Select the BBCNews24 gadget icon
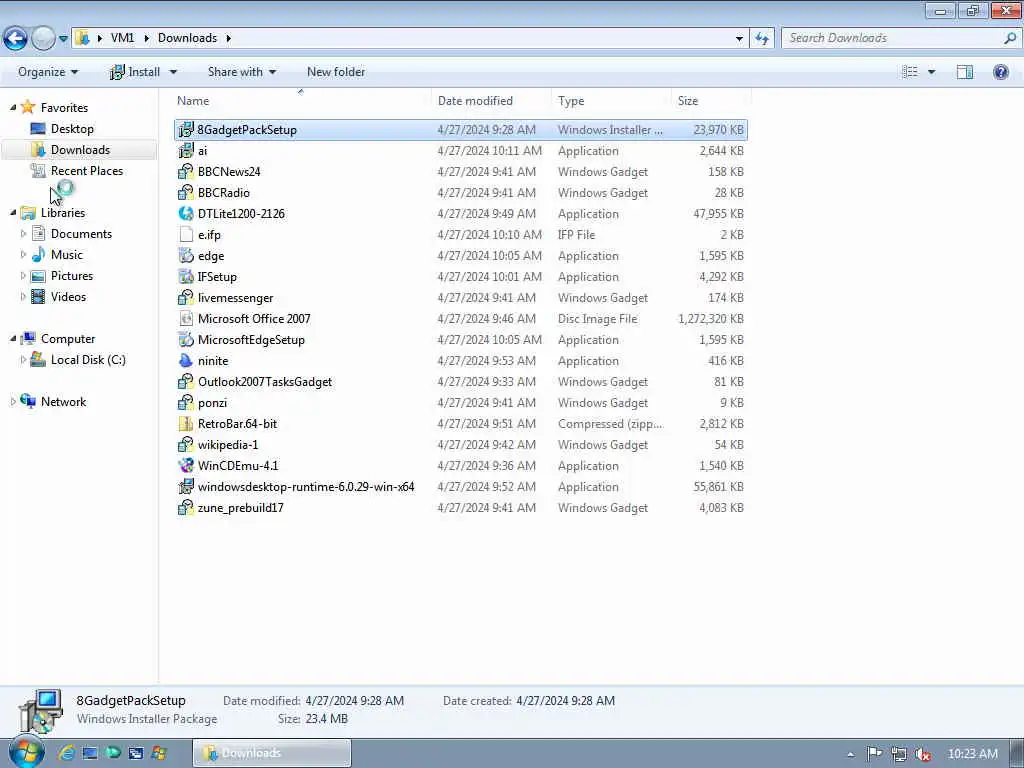 click(186, 172)
